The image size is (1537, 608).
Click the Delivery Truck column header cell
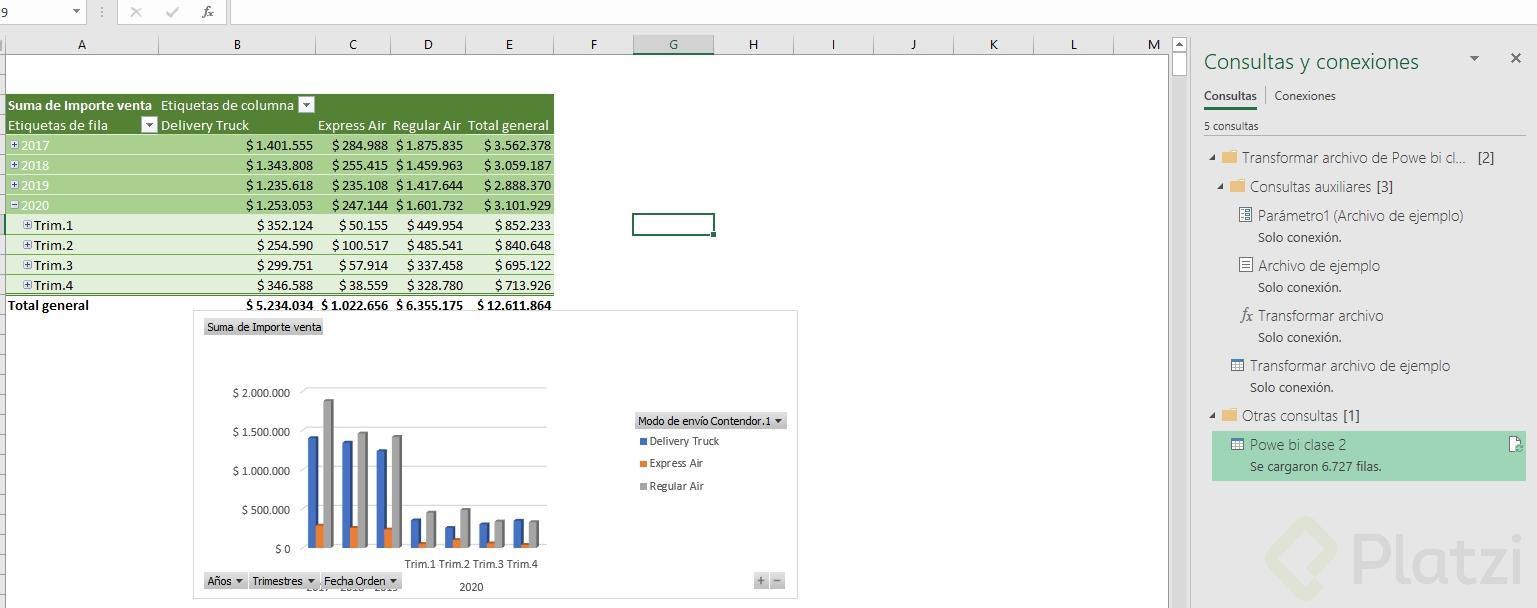237,125
